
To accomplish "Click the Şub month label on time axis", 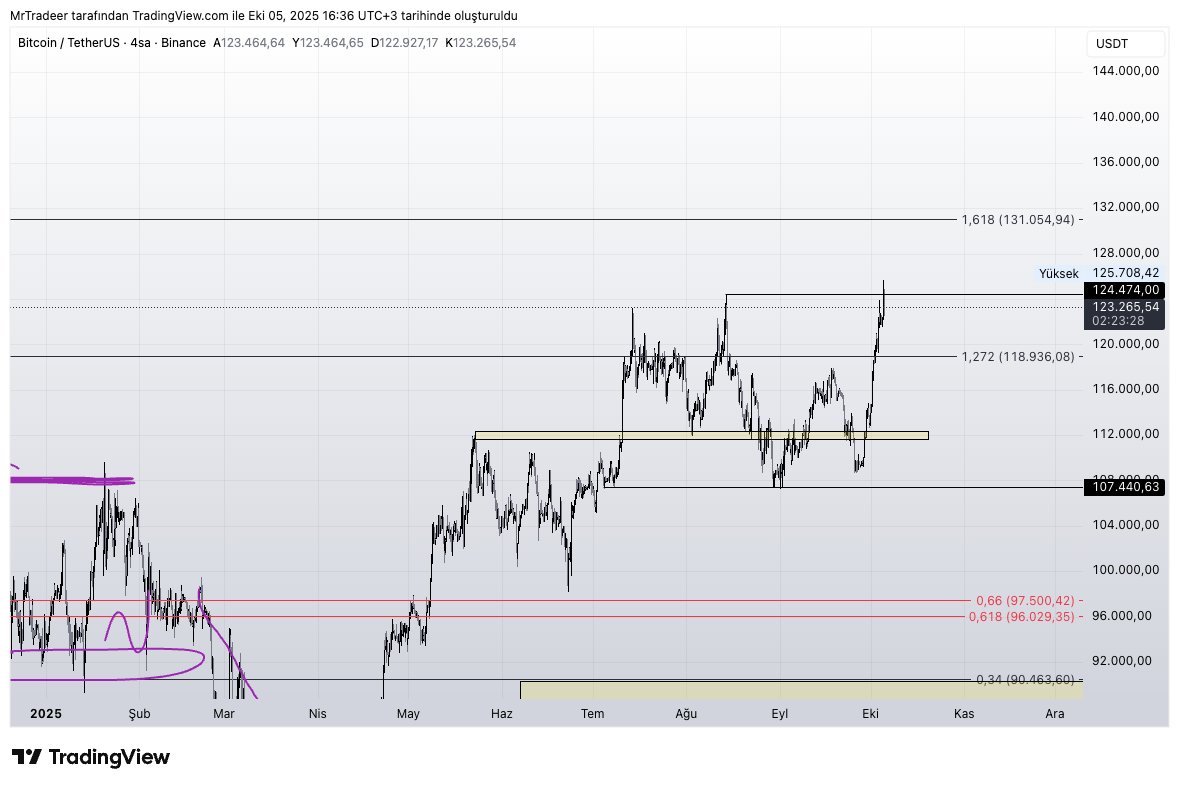I will pos(139,713).
